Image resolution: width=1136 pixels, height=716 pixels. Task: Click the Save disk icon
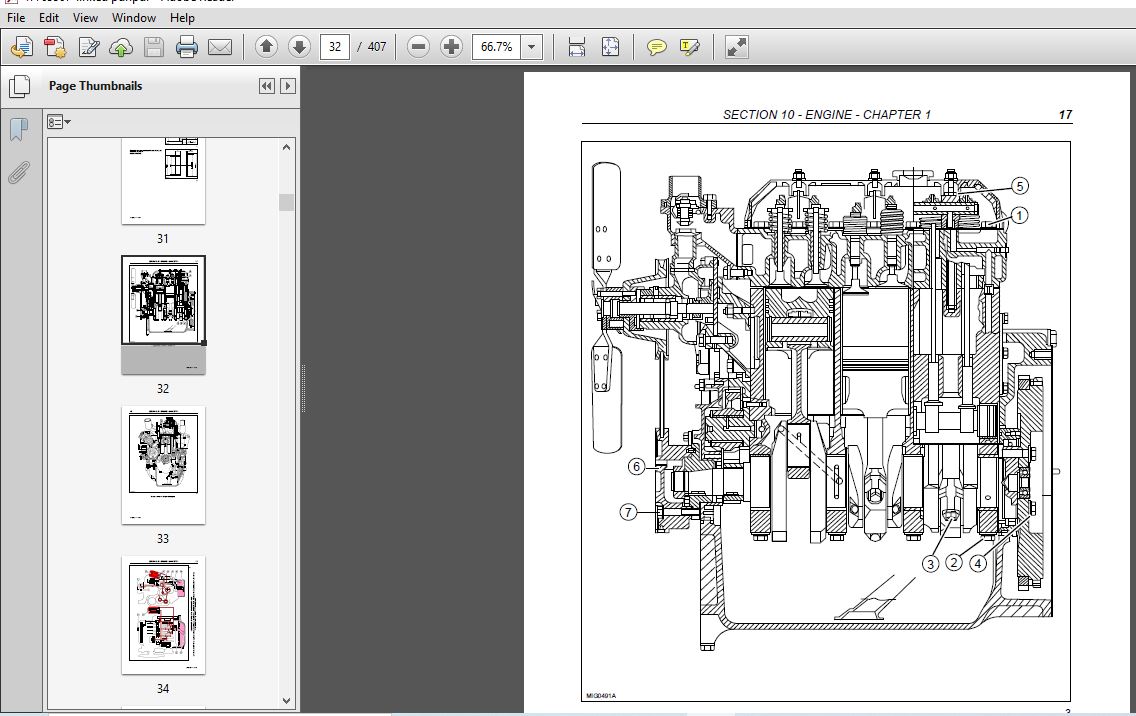[x=154, y=47]
